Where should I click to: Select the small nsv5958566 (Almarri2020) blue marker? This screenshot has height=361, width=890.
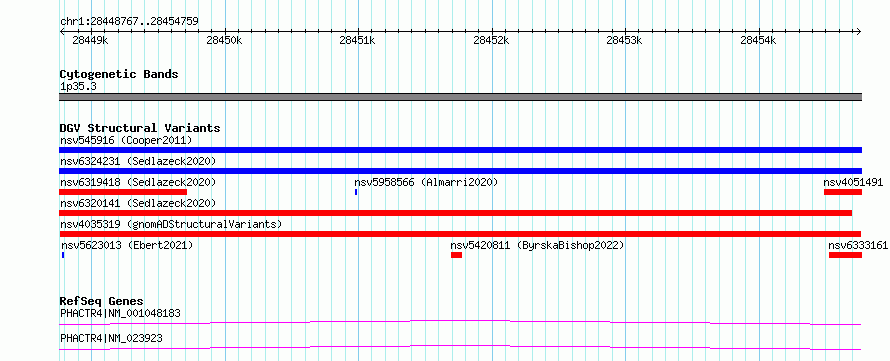[356, 192]
